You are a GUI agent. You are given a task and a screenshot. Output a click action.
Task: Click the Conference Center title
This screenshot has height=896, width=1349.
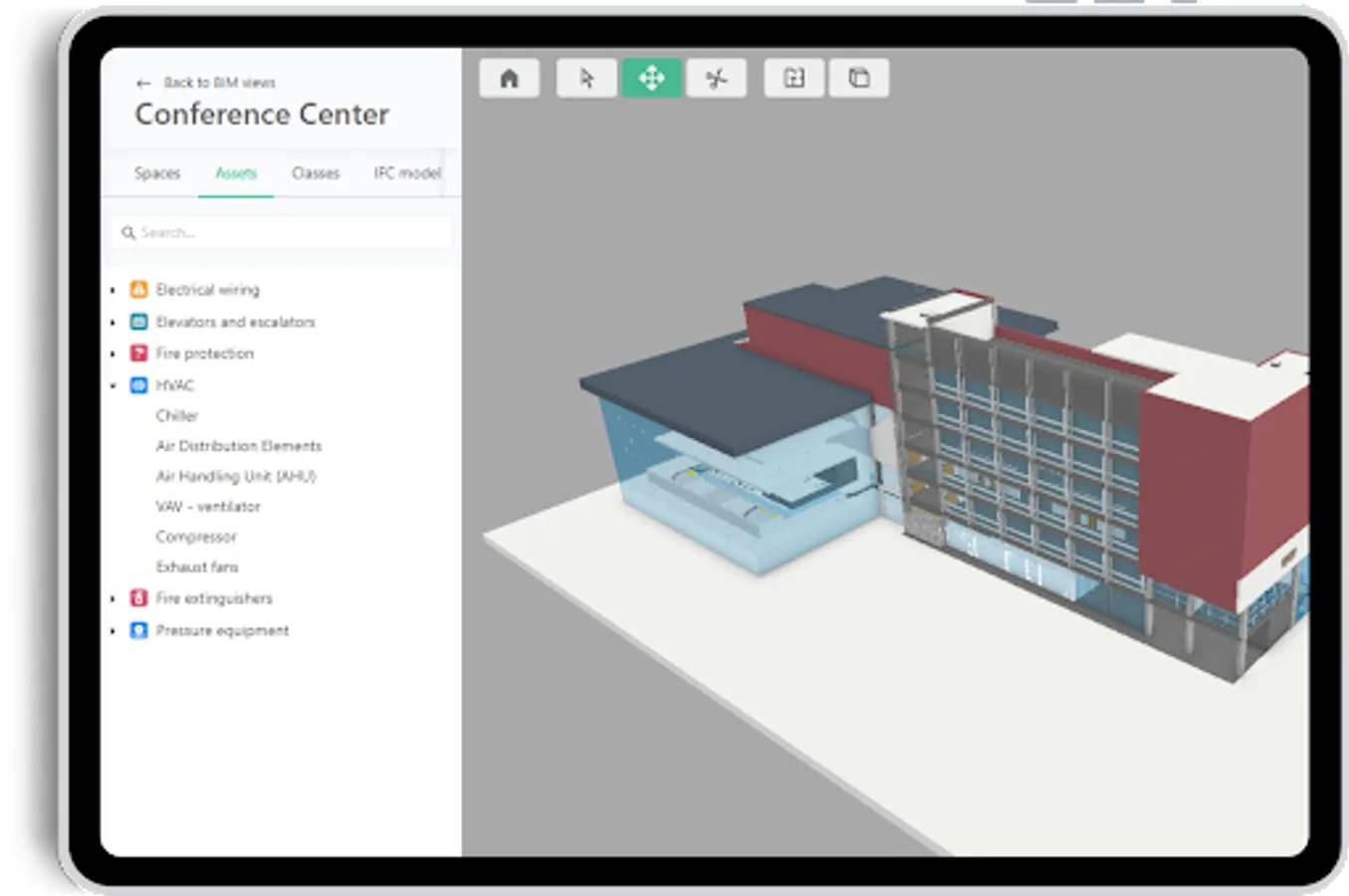click(x=262, y=114)
